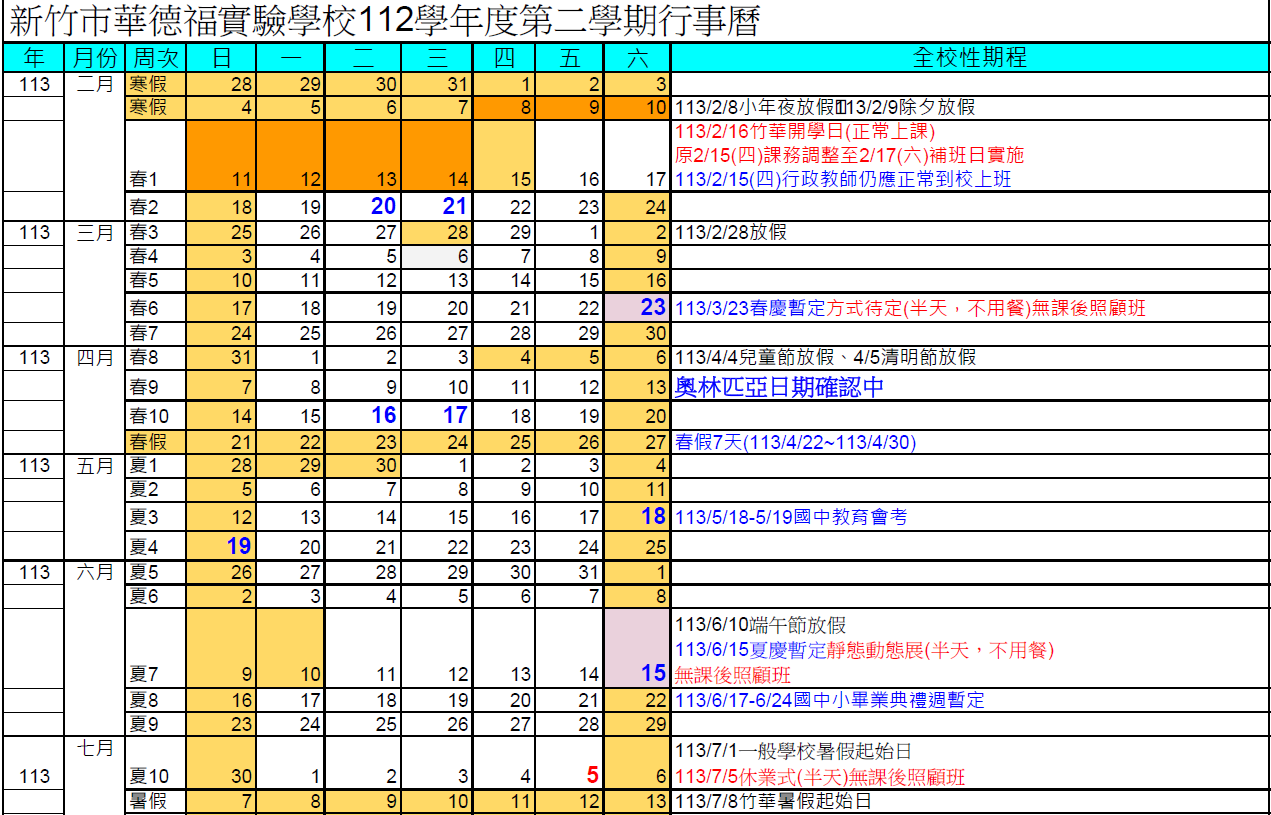Click the 113/3/23春慶暫定方式待定 note
Screen dimensions: 1271x815
[910, 308]
